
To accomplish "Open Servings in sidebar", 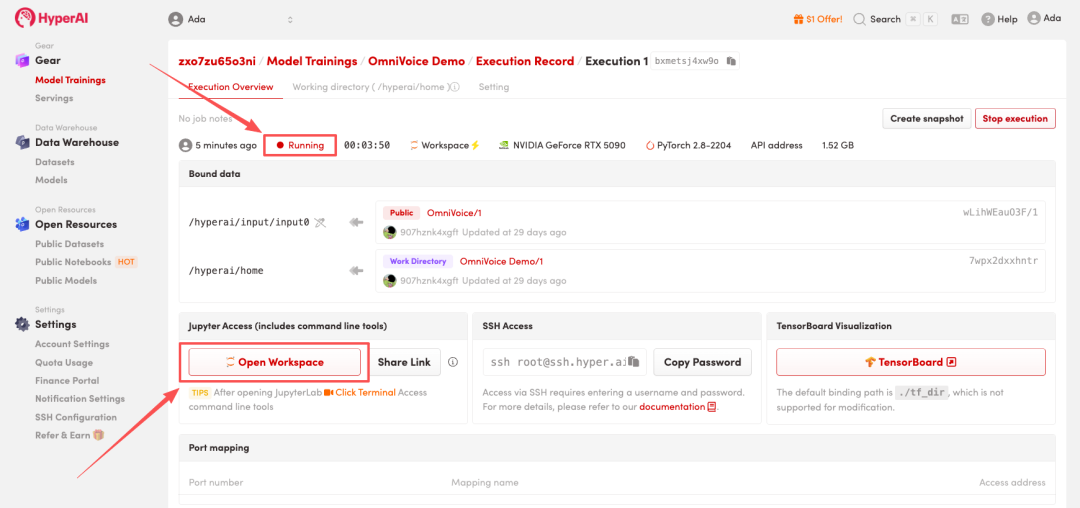I will (x=54, y=98).
